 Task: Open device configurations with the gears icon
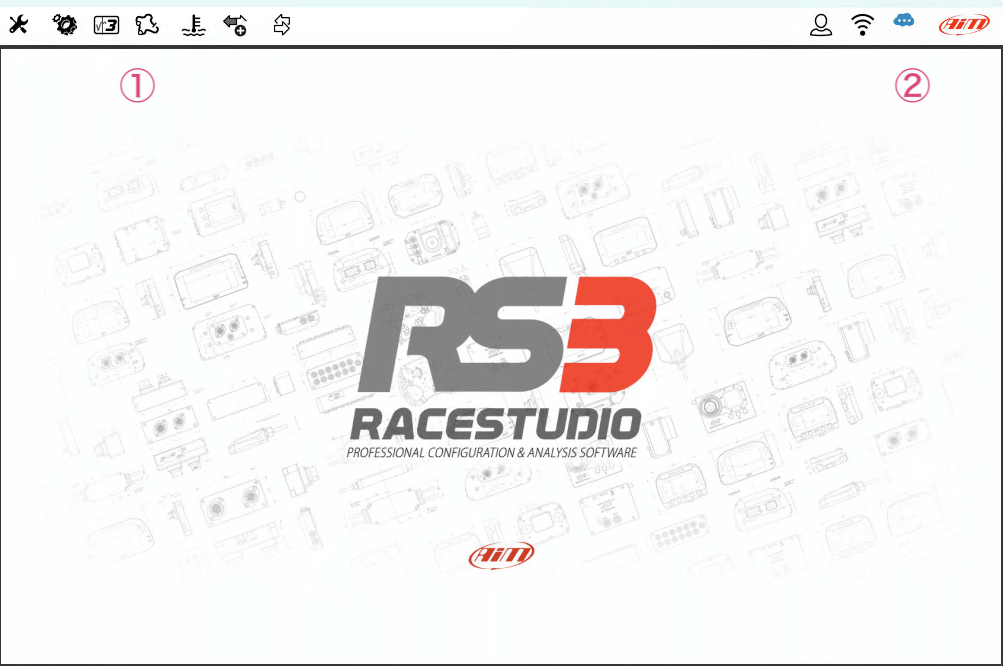tap(65, 25)
